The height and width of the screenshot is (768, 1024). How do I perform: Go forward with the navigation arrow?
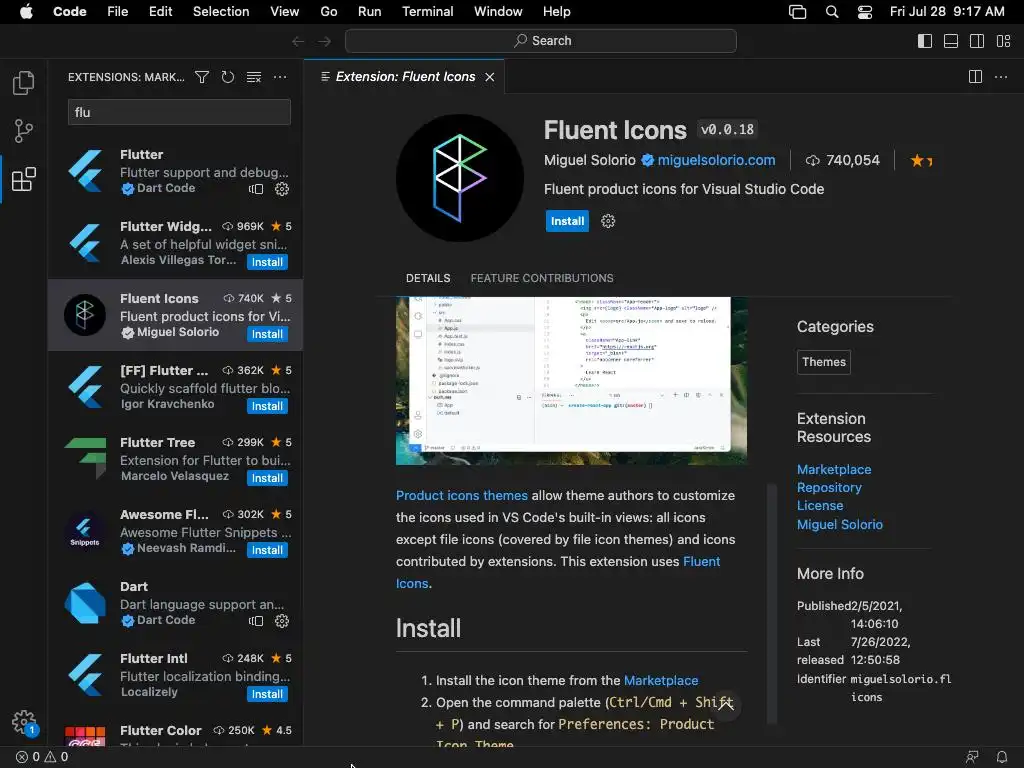[x=325, y=41]
